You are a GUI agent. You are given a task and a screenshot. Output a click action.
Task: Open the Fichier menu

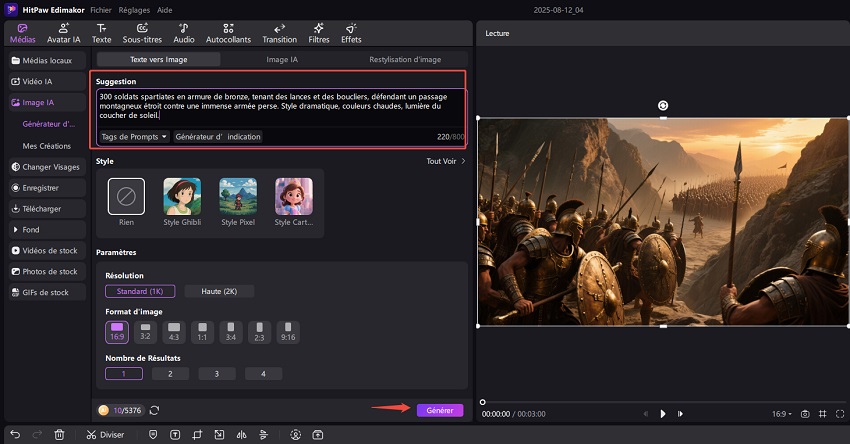click(x=101, y=10)
